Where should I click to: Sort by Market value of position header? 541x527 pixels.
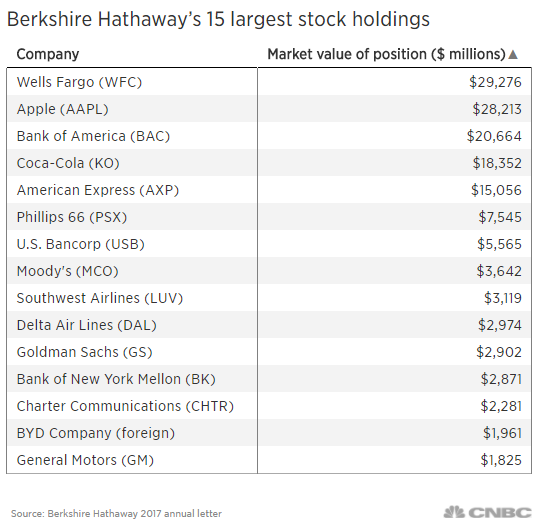pyautogui.click(x=386, y=55)
